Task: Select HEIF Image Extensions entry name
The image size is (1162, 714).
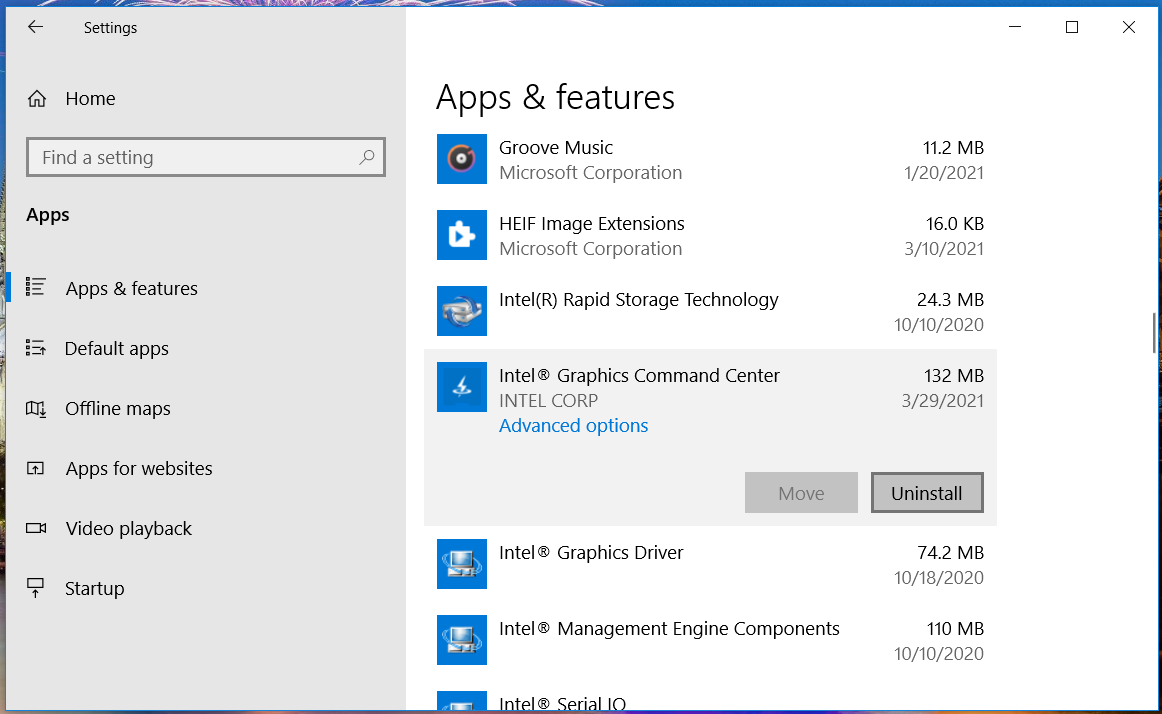Action: pyautogui.click(x=591, y=224)
